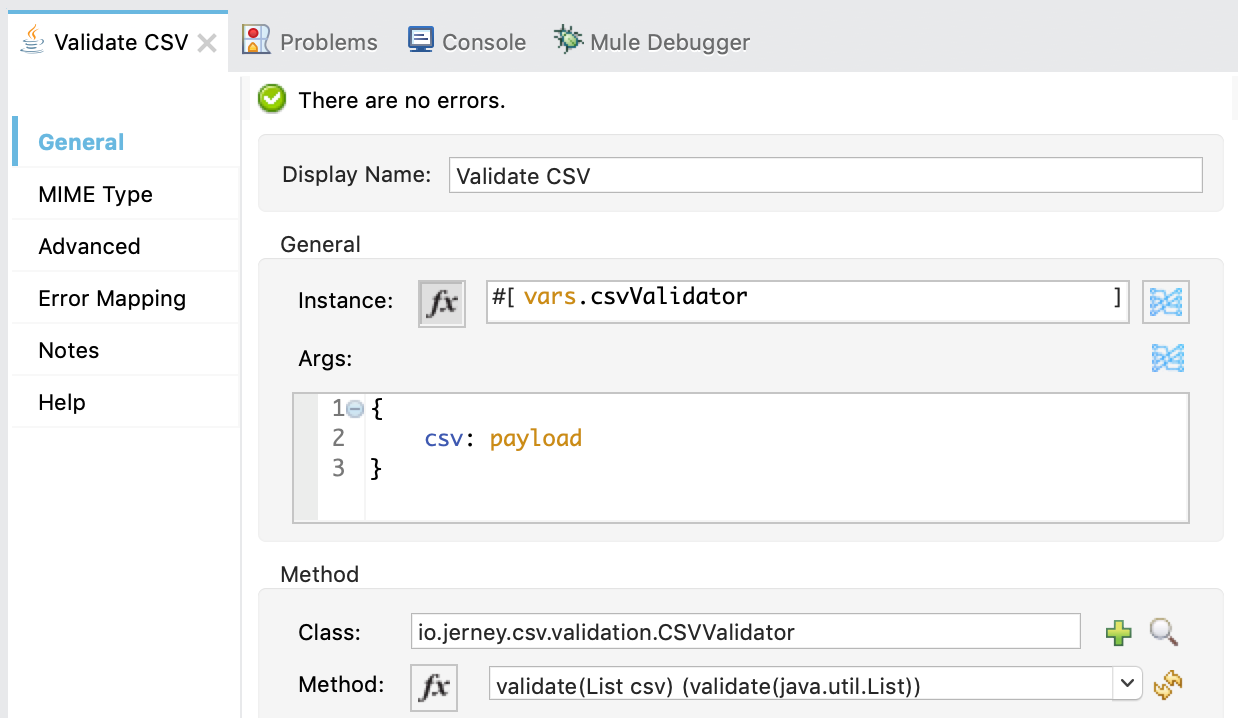Open expression mapper icon beside Args label
The image size is (1238, 718).
click(1166, 358)
